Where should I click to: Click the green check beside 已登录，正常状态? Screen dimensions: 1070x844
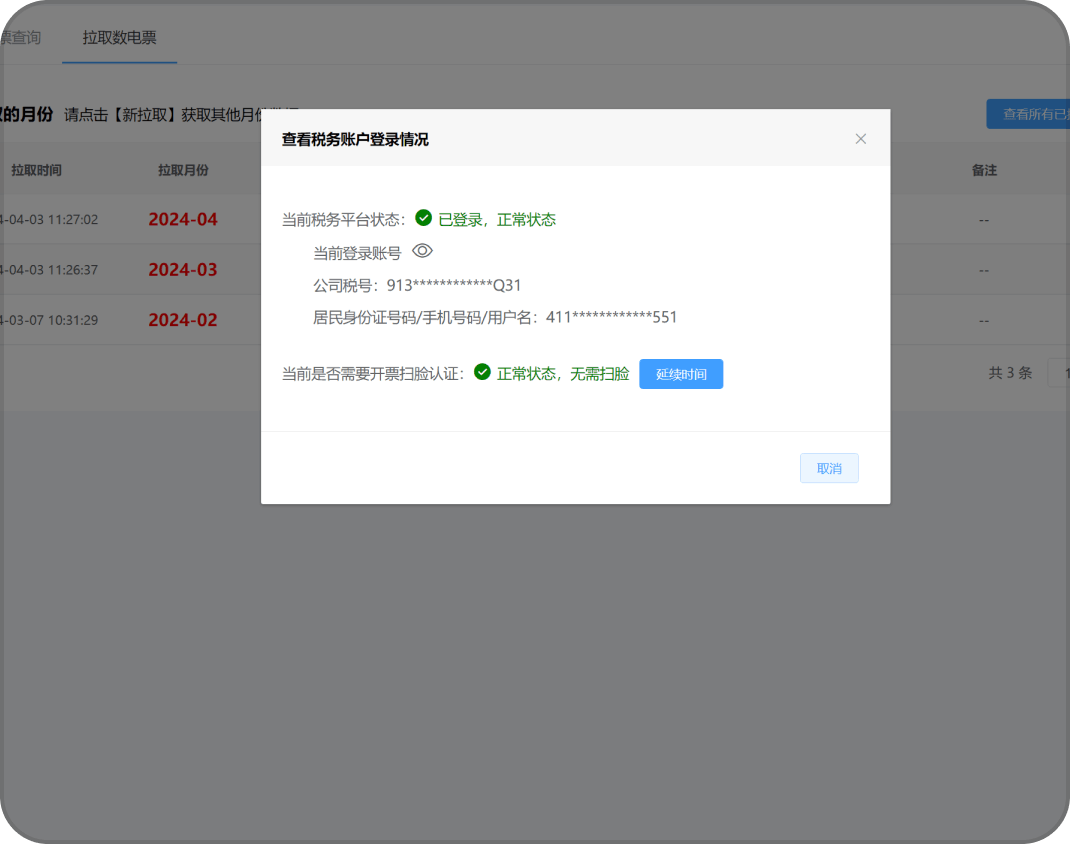tap(424, 218)
